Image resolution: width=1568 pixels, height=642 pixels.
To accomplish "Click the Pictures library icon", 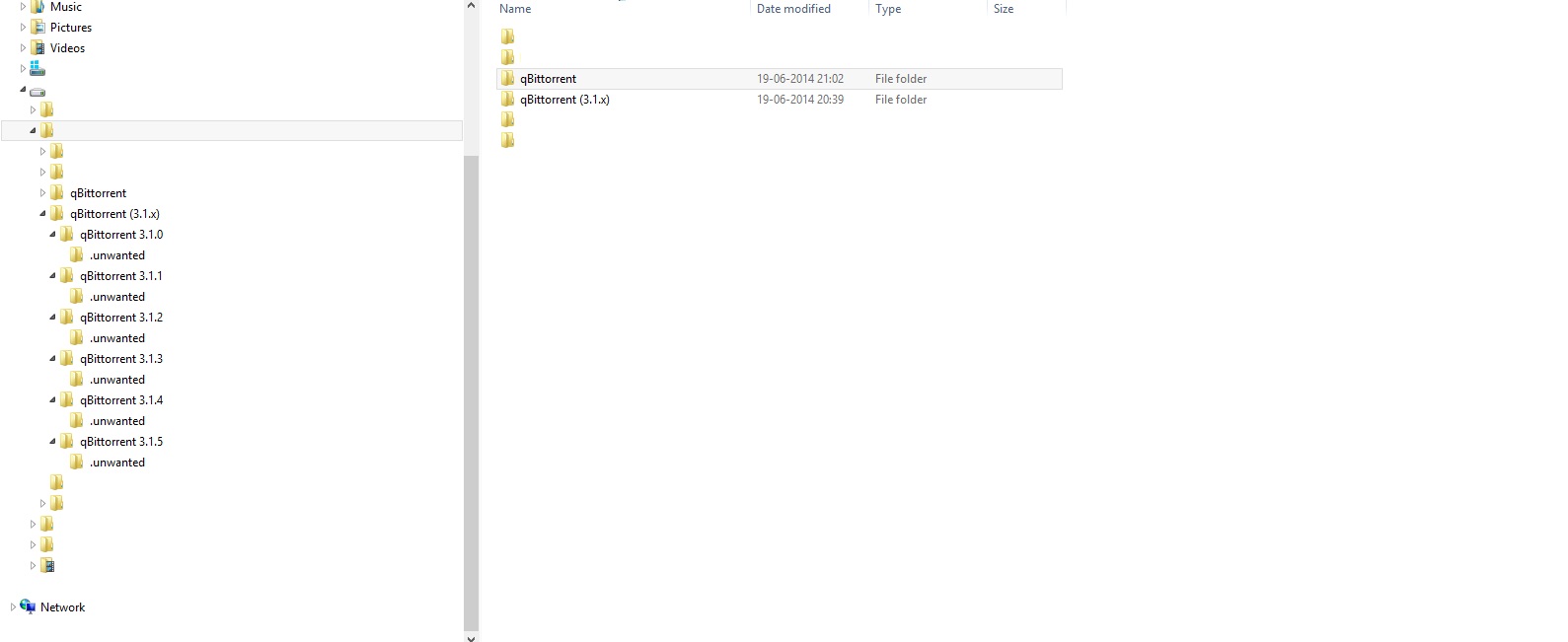I will click(x=37, y=28).
